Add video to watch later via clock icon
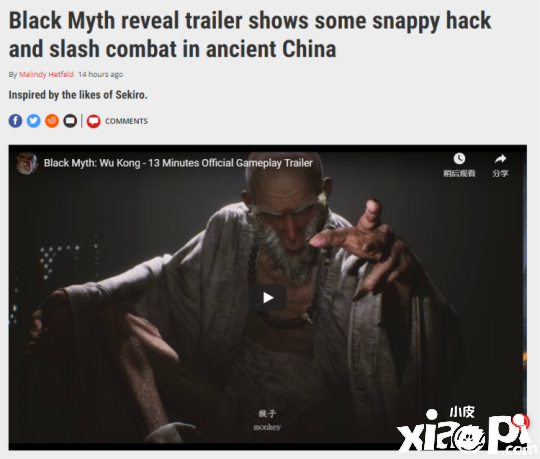 click(459, 159)
